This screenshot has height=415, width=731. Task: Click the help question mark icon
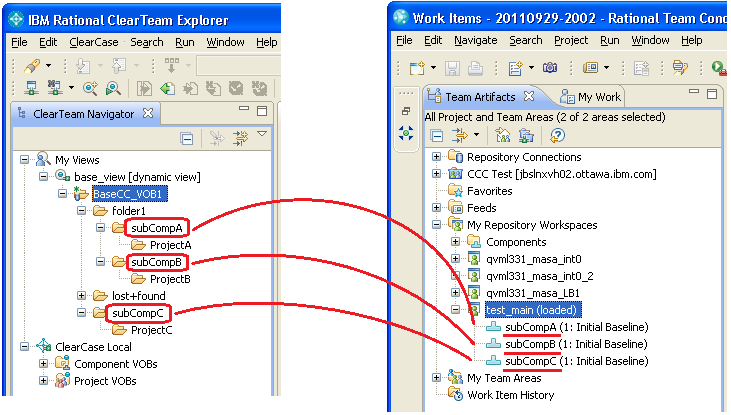pyautogui.click(x=558, y=136)
